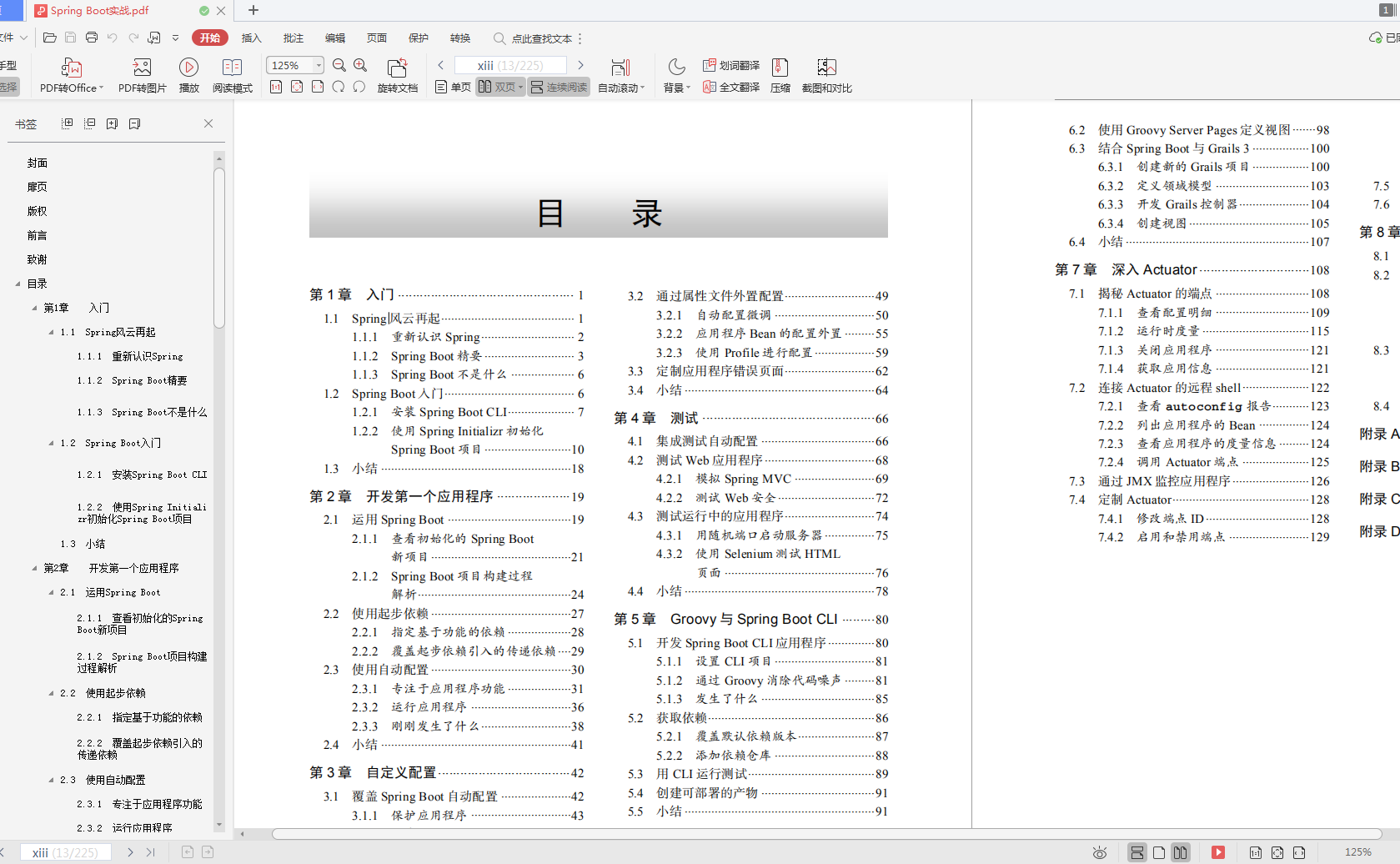This screenshot has height=864, width=1400.
Task: Go to the previous page in the toolbar
Action: point(441,65)
